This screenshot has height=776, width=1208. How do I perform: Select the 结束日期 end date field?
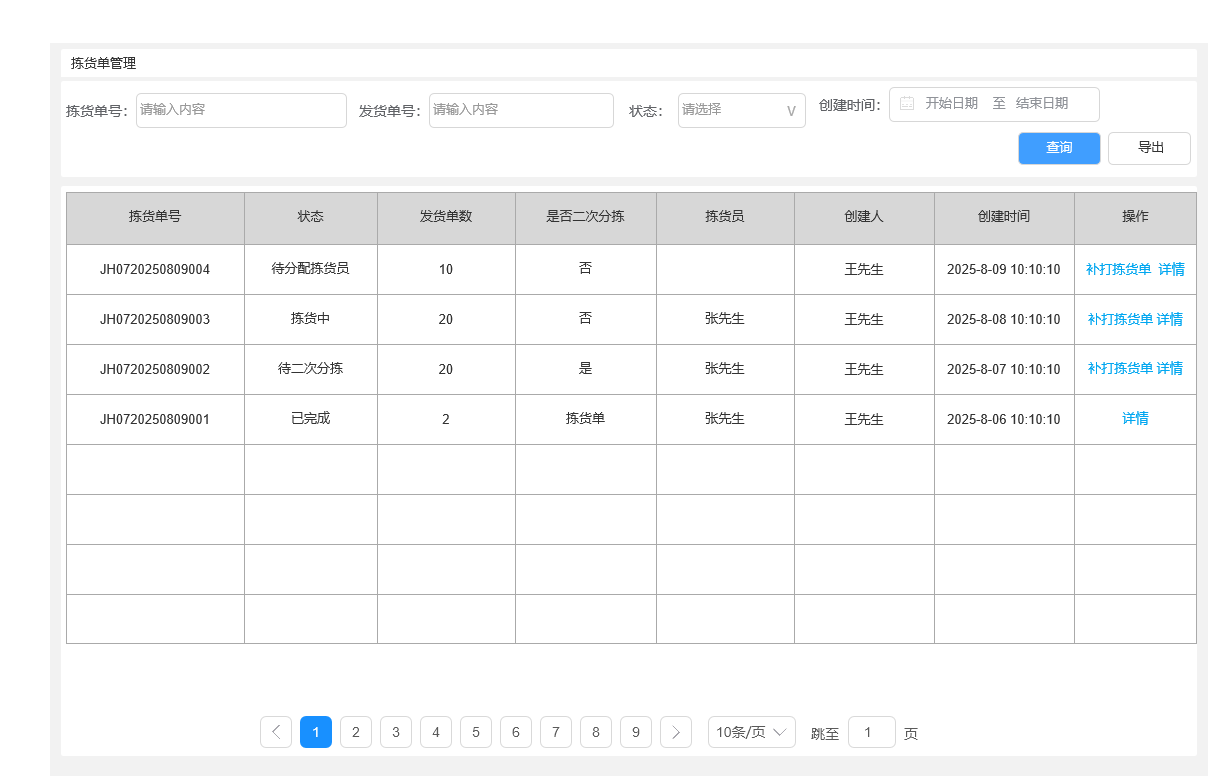coord(1042,104)
